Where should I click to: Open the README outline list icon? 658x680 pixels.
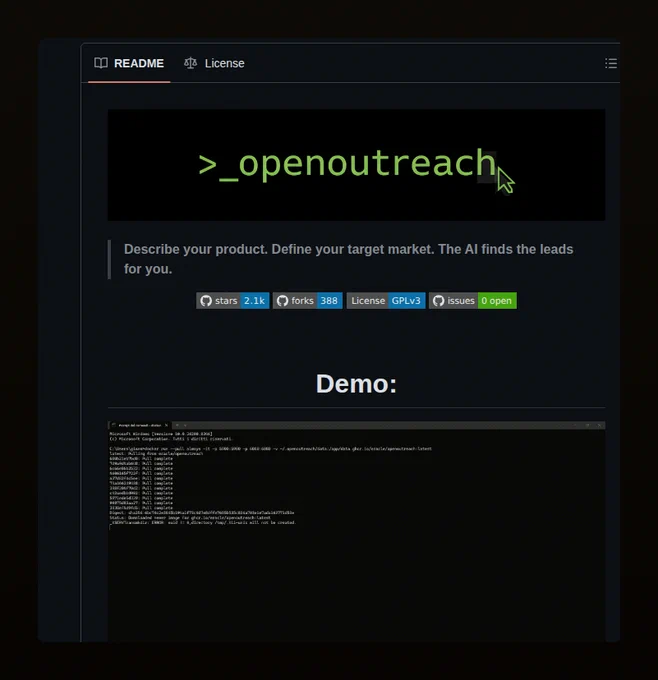(x=611, y=63)
